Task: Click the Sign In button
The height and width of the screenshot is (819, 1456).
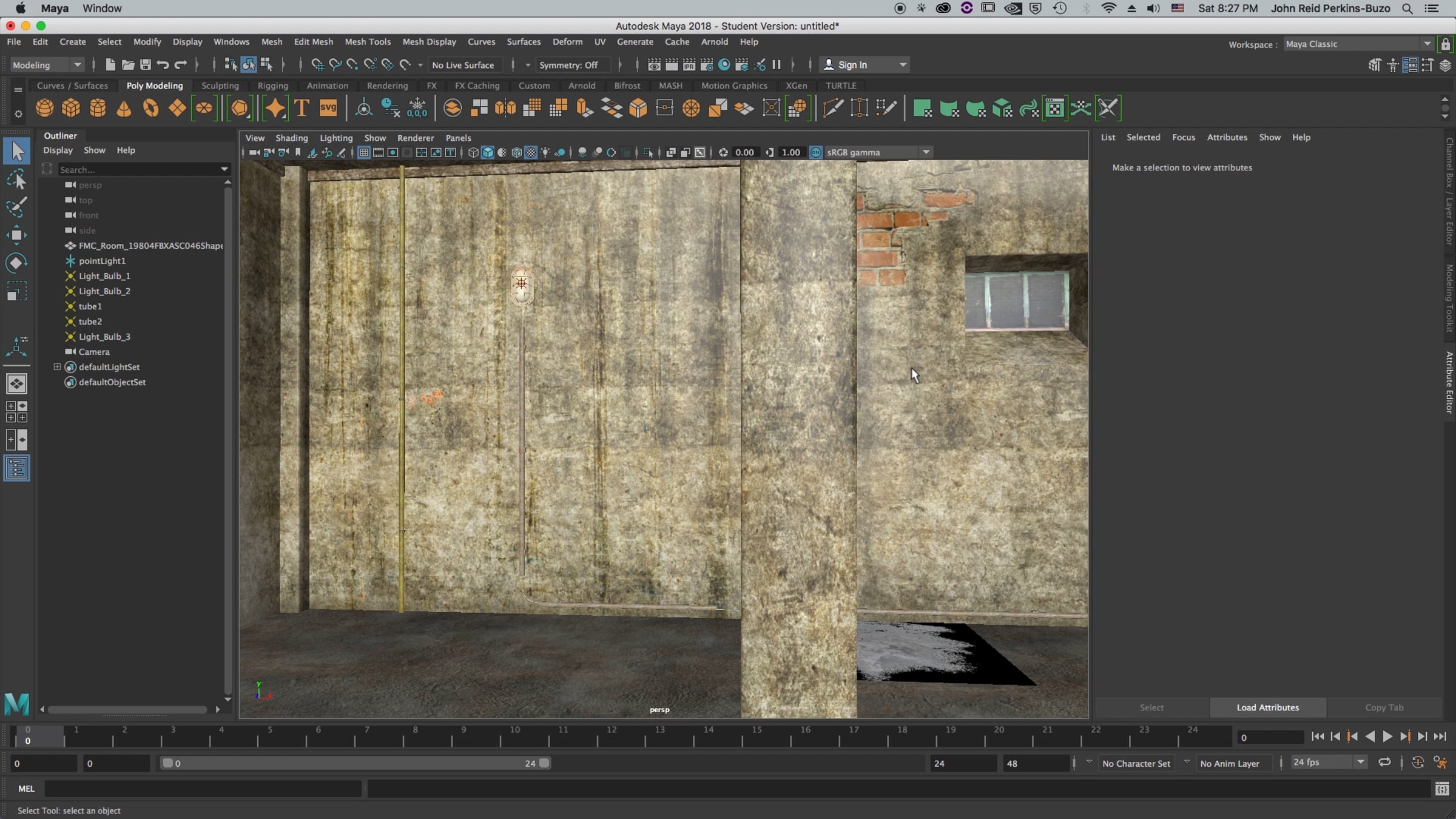Action: [x=852, y=65]
